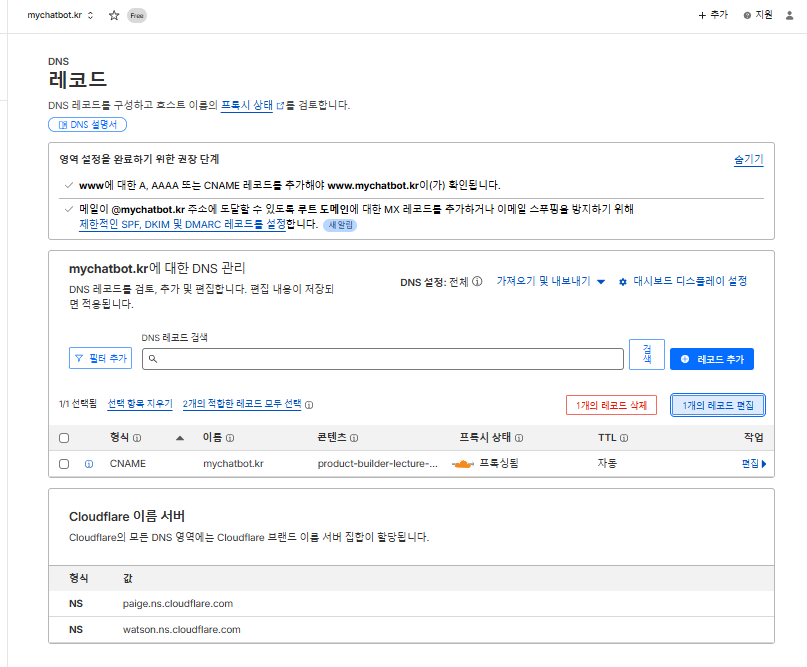Click 1개의 레코드 편집
The image size is (807, 667).
click(718, 405)
